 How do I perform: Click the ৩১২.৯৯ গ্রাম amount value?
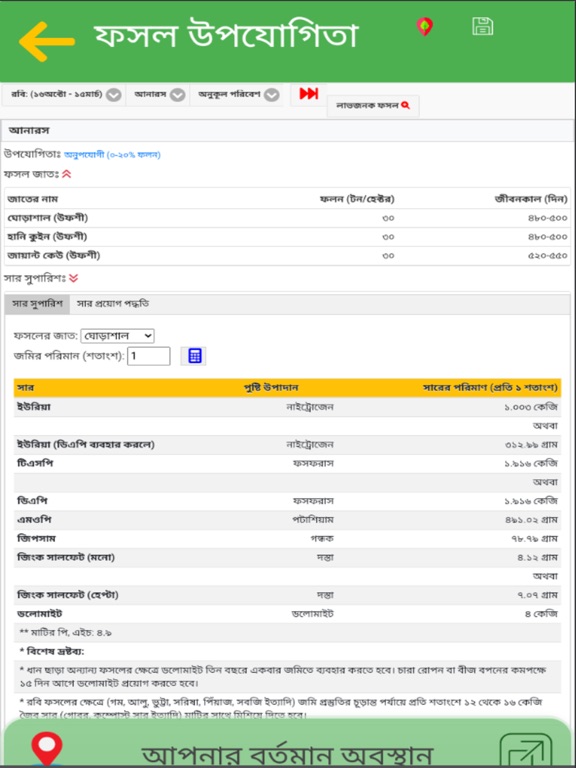[532, 445]
